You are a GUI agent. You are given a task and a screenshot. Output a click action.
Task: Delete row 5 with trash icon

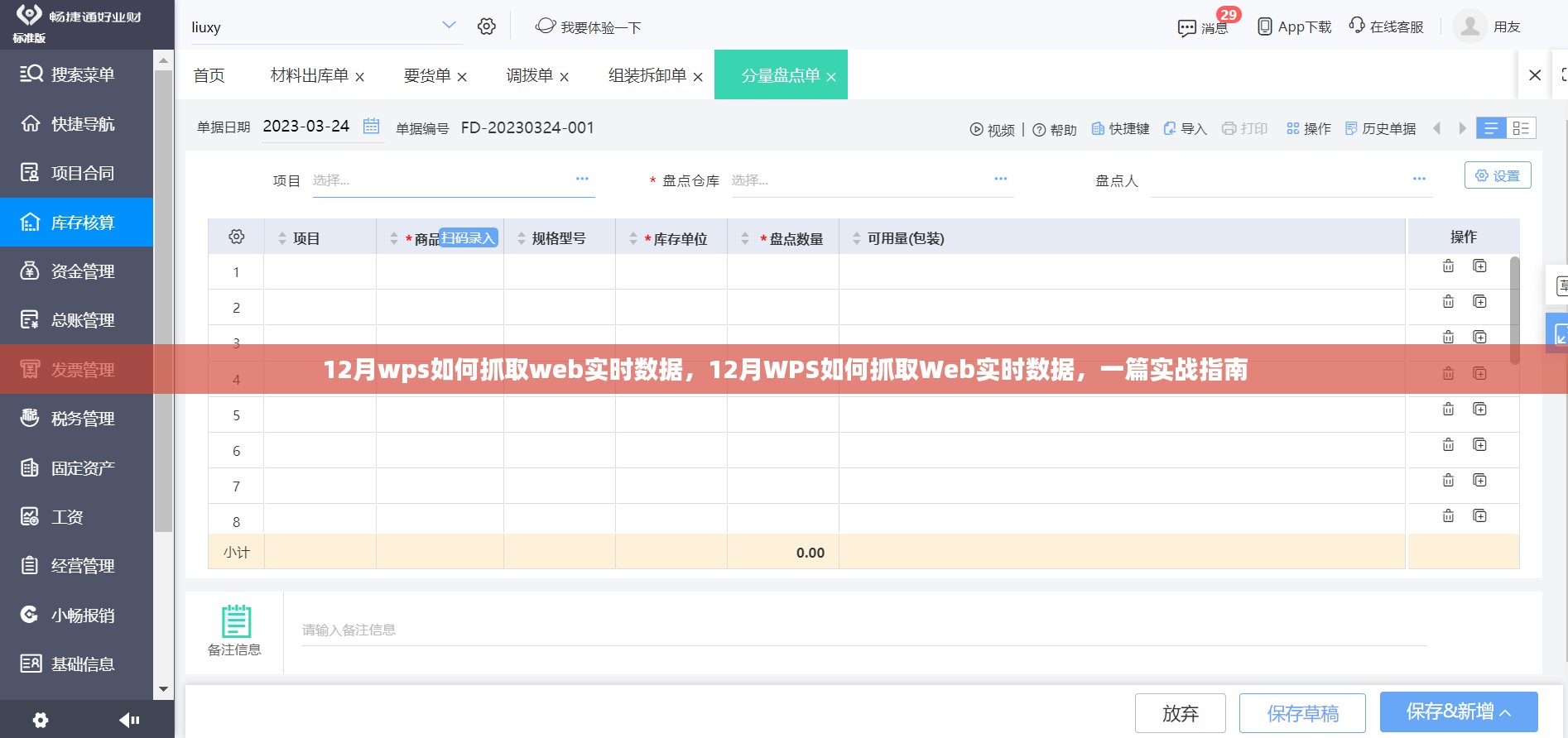(x=1448, y=409)
